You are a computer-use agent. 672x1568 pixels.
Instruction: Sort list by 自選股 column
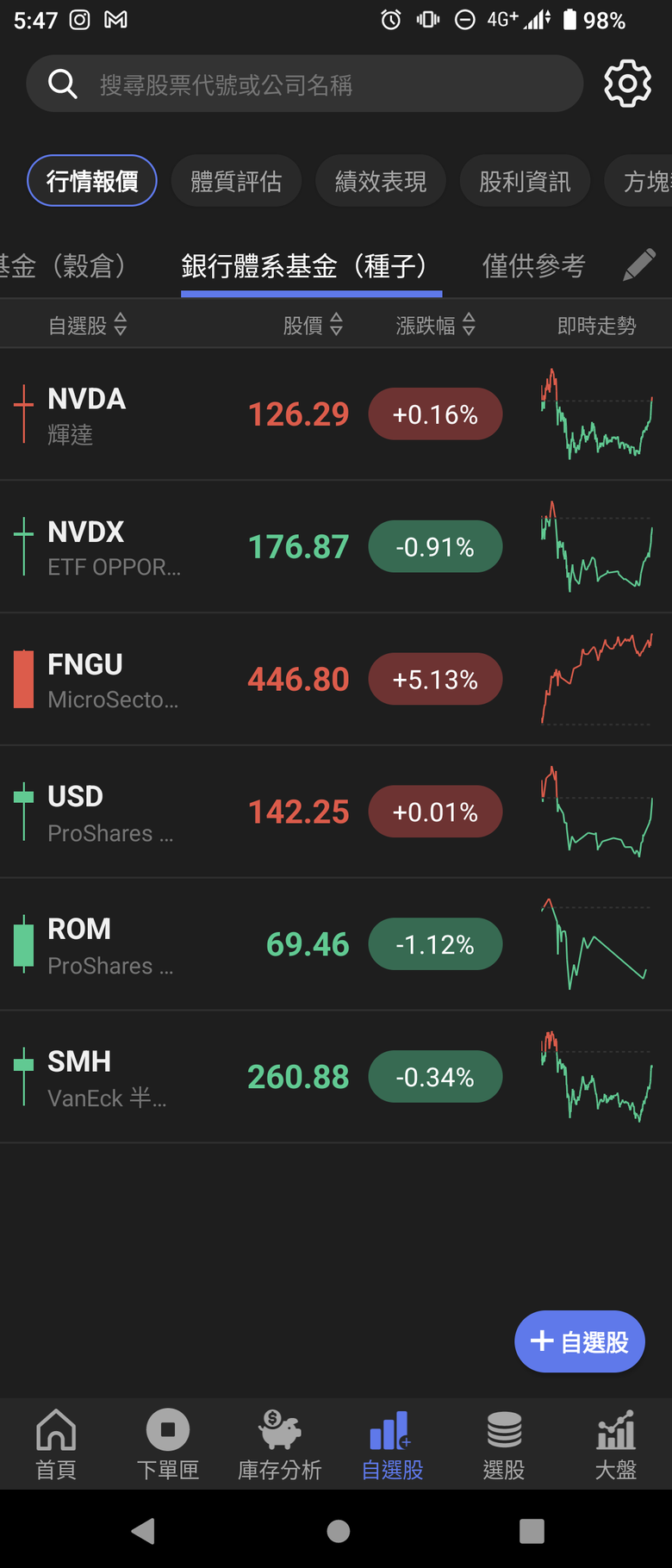pos(87,325)
